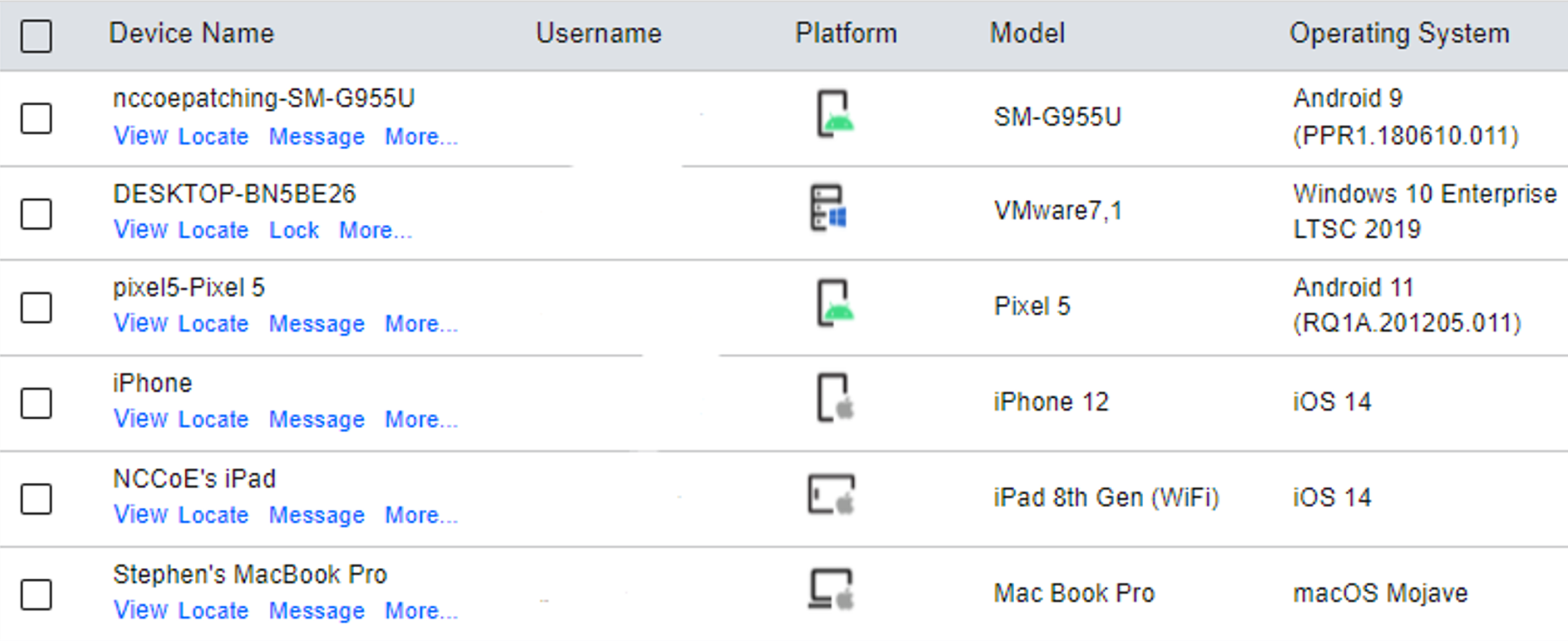
Task: View the nccoepatching-SM-G955U device
Action: [x=141, y=137]
